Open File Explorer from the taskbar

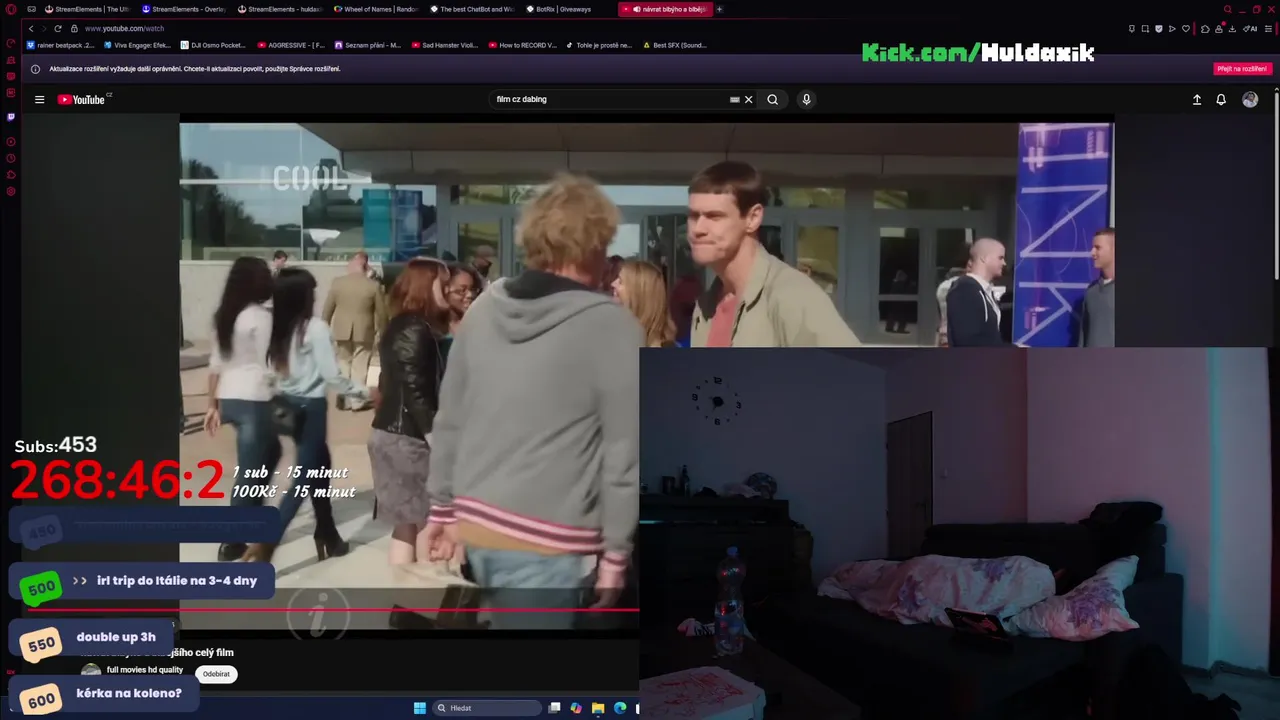[x=598, y=708]
